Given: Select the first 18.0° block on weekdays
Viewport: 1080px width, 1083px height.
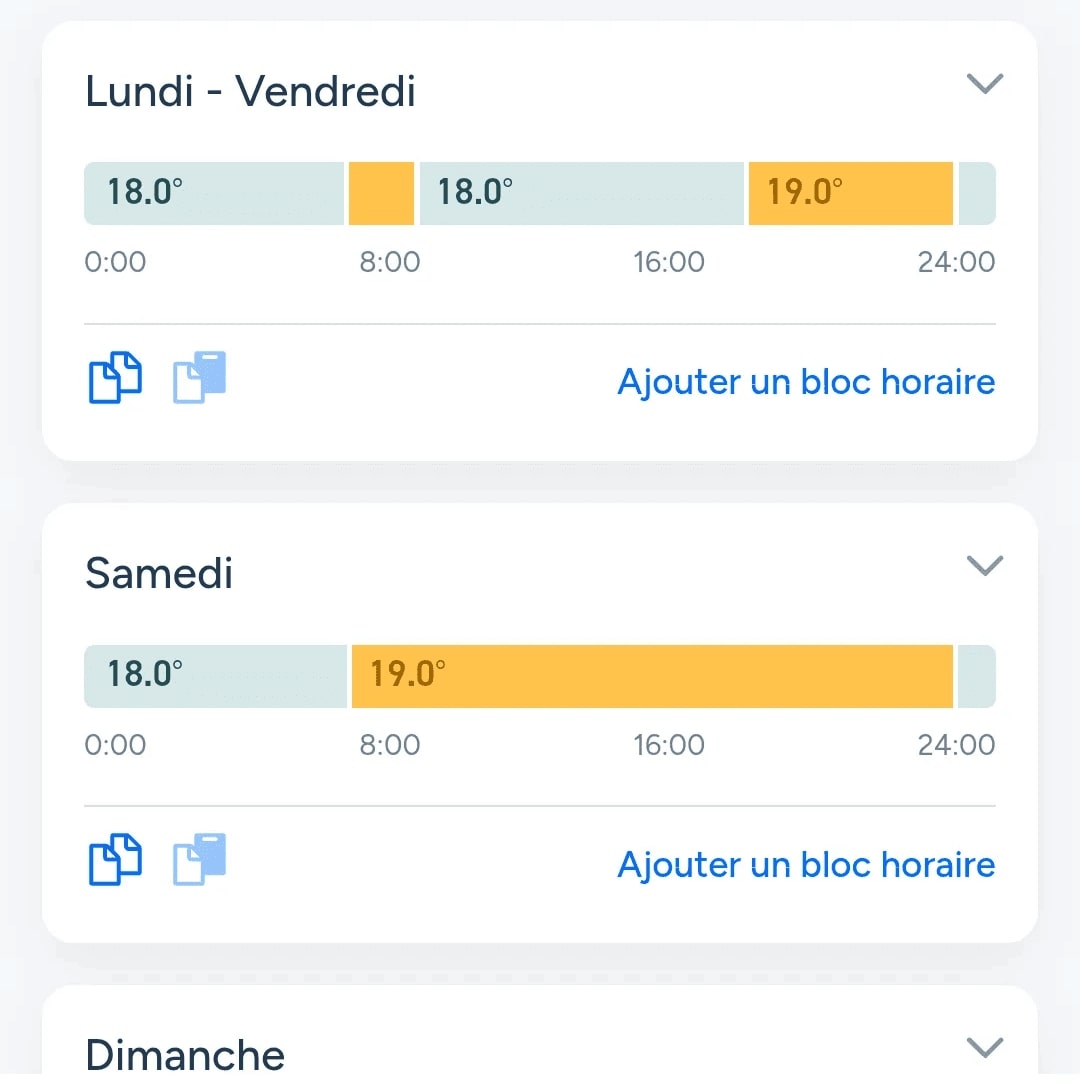Looking at the screenshot, I should click(213, 193).
